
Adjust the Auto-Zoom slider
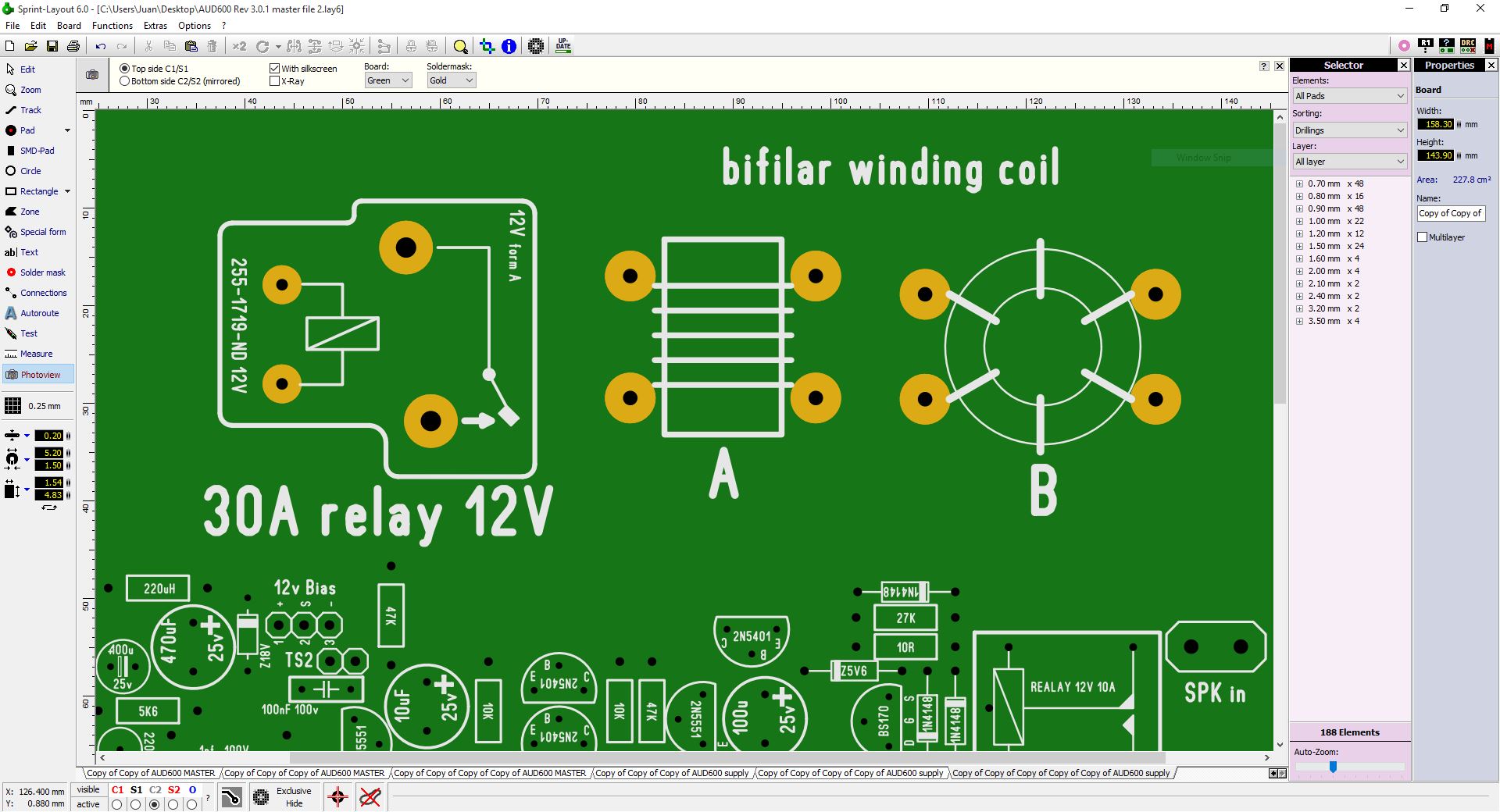point(1333,767)
